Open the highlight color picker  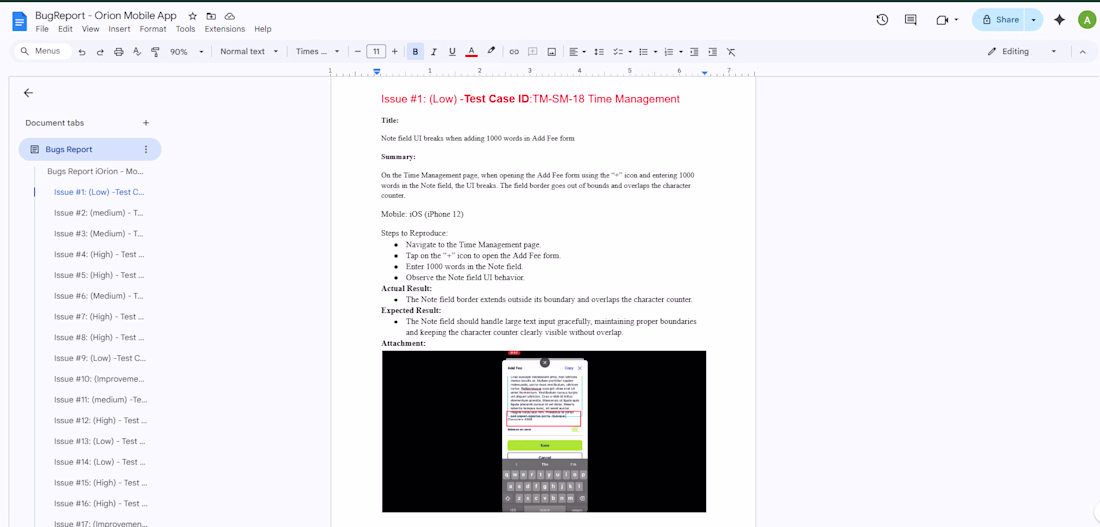(491, 51)
